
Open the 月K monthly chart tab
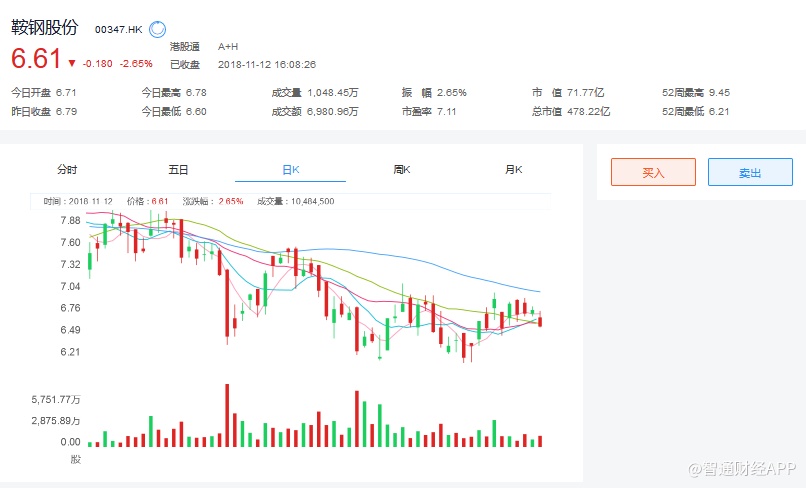514,170
